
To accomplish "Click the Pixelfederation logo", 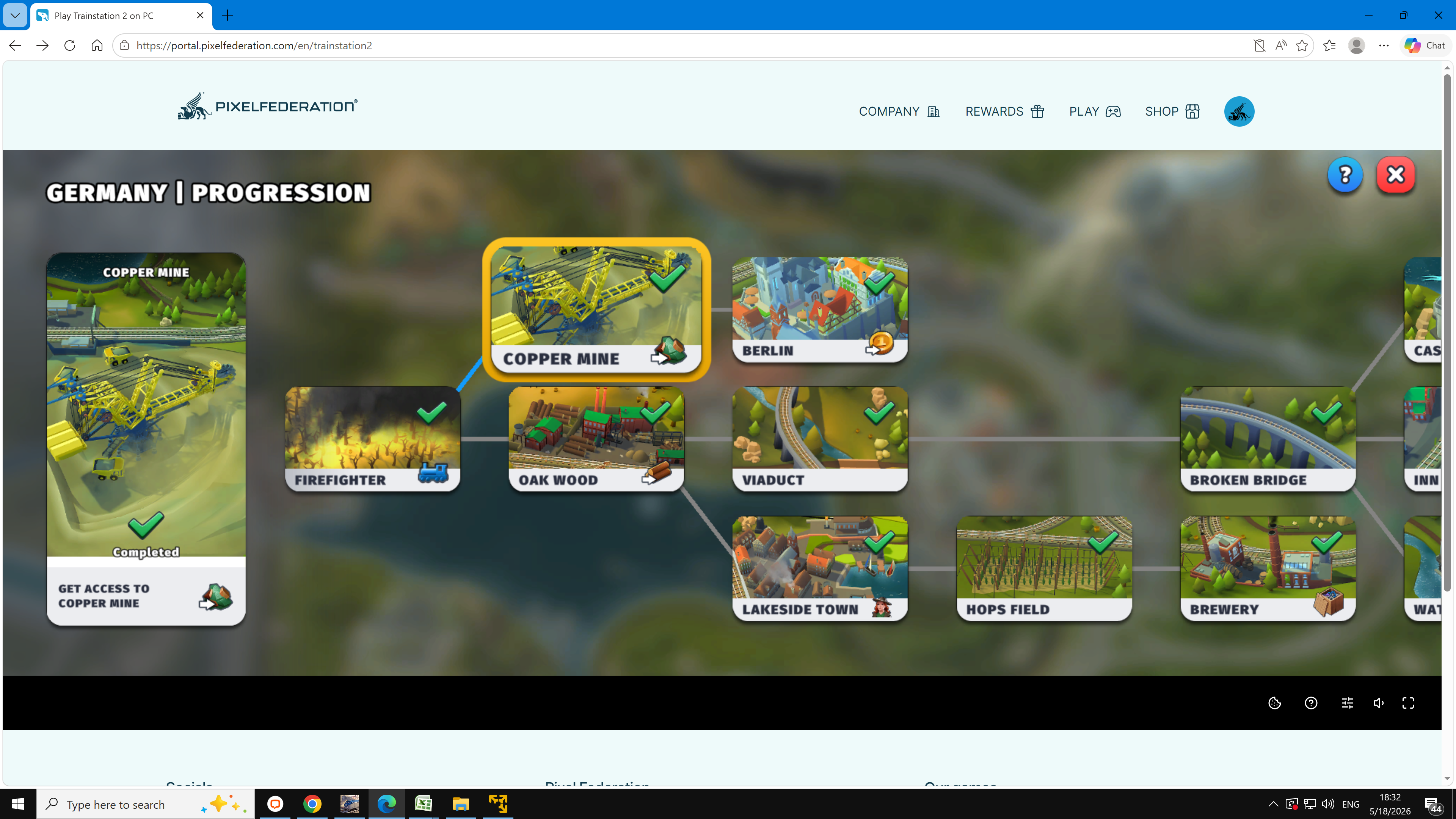I will 267,106.
